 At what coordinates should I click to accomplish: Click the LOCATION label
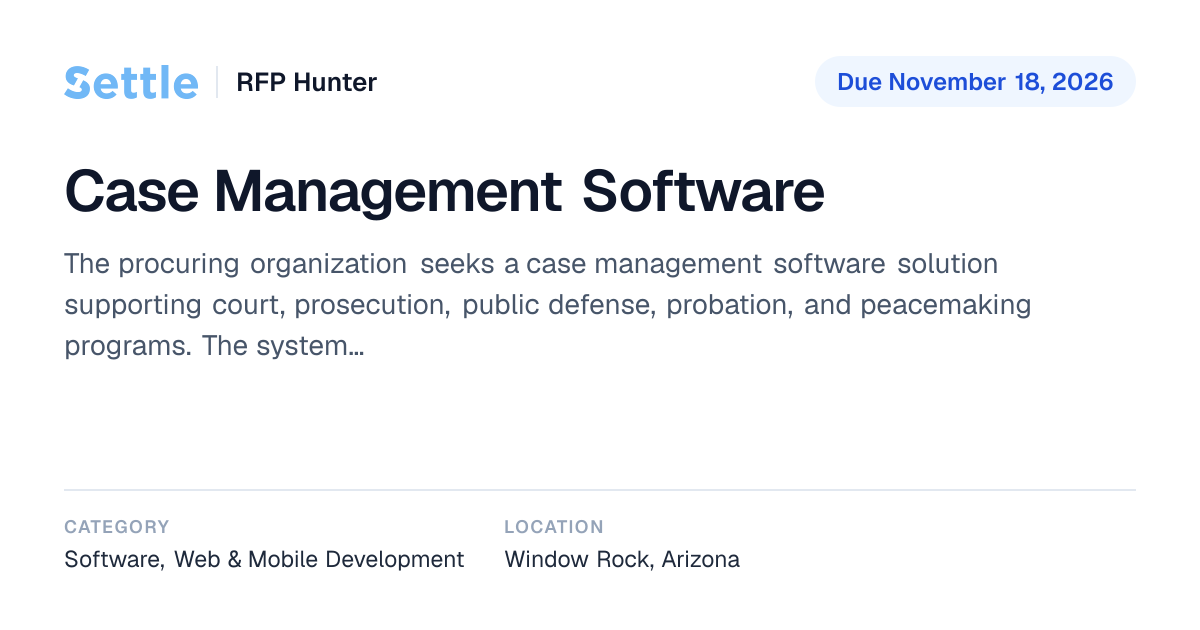(x=554, y=527)
